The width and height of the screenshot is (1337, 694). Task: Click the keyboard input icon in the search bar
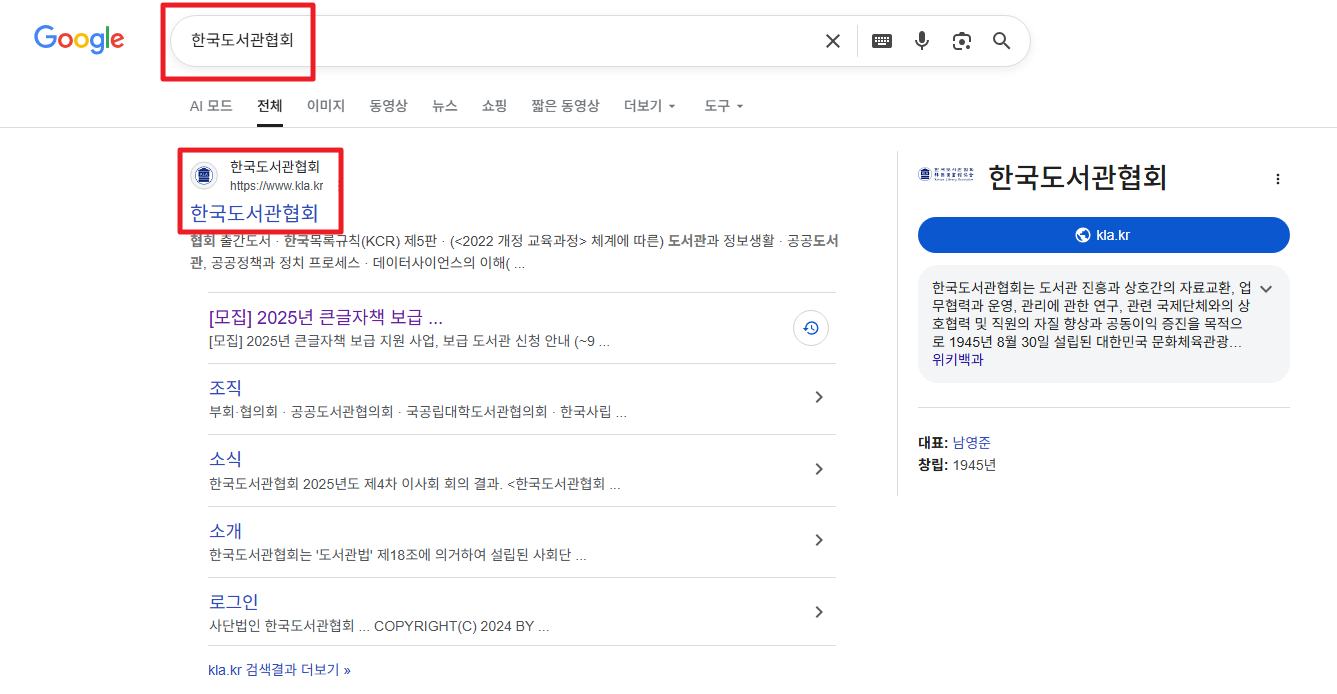(881, 40)
